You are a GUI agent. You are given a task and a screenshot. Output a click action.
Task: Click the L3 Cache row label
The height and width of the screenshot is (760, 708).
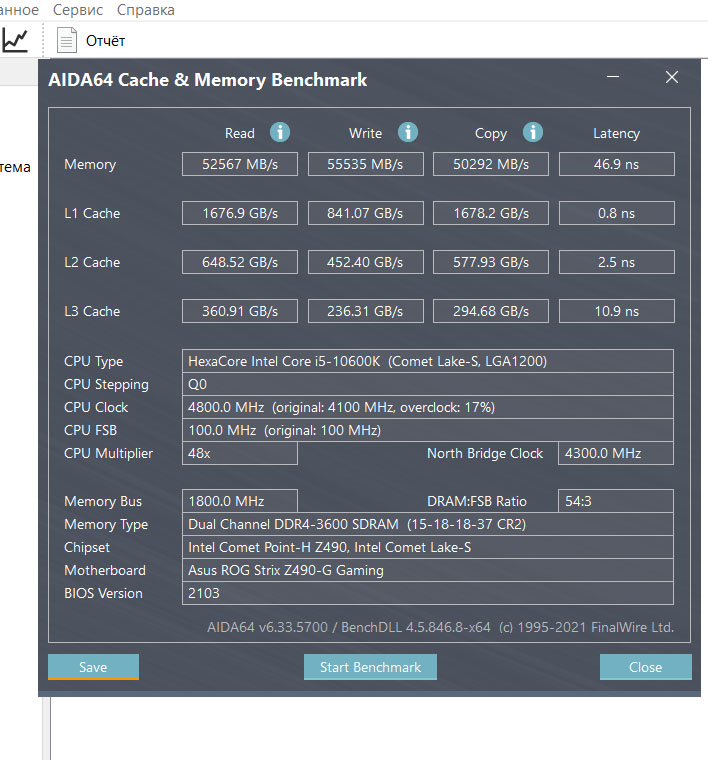click(92, 311)
